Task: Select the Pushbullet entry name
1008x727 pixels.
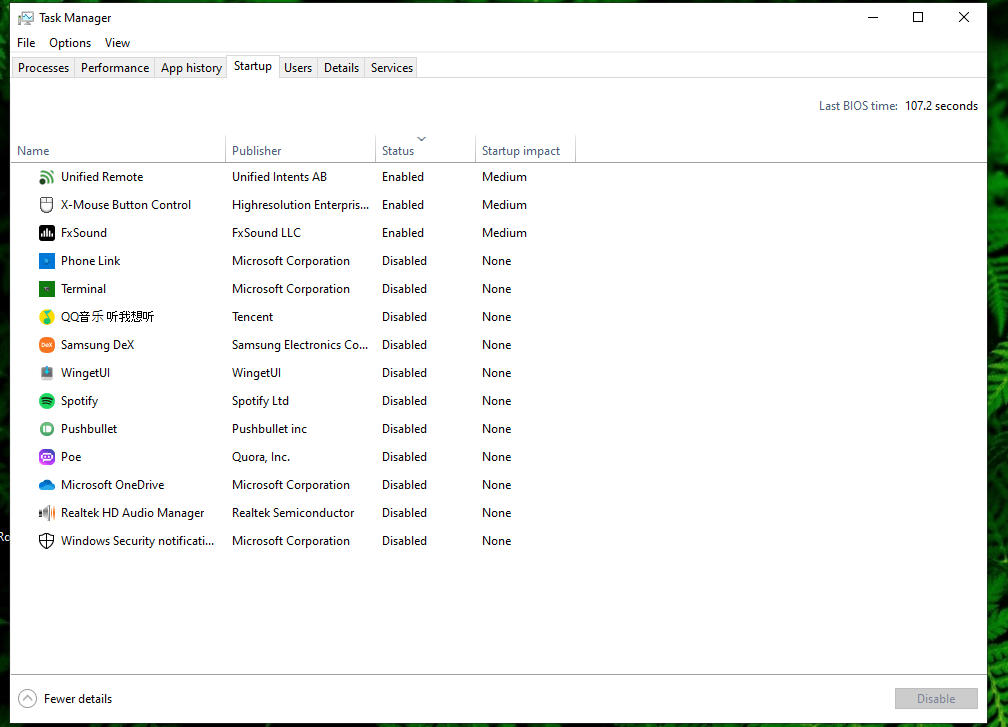Action: tap(89, 429)
